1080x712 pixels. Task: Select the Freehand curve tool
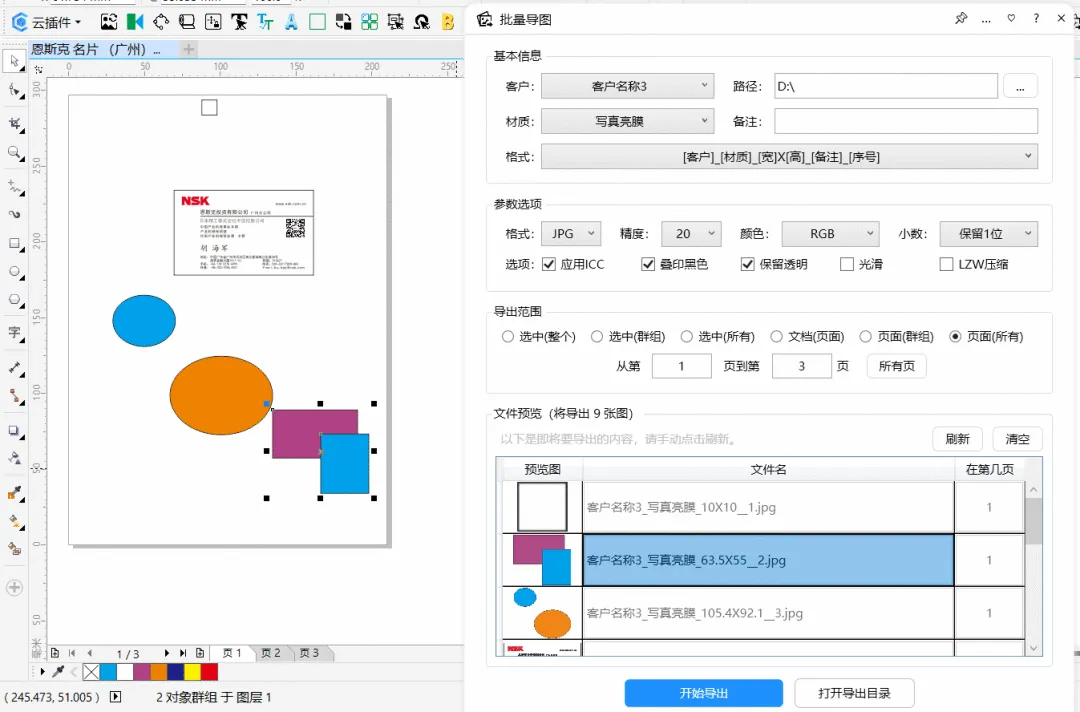point(14,186)
